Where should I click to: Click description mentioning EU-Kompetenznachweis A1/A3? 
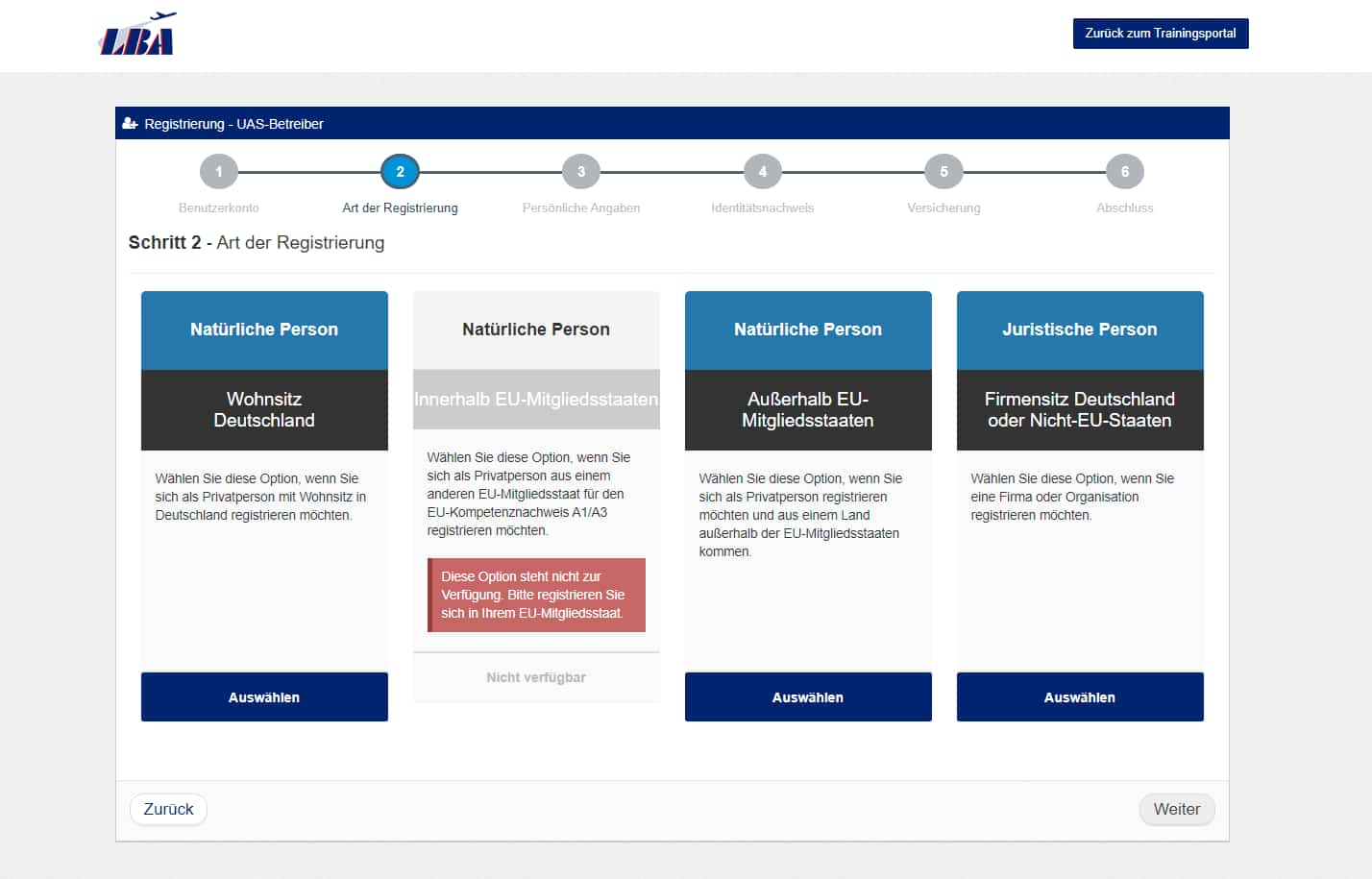pos(528,494)
